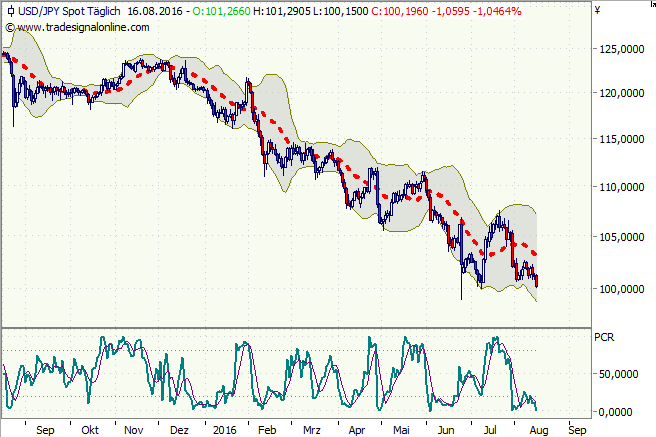
Task: Click the Feb month label
Action: point(267,430)
